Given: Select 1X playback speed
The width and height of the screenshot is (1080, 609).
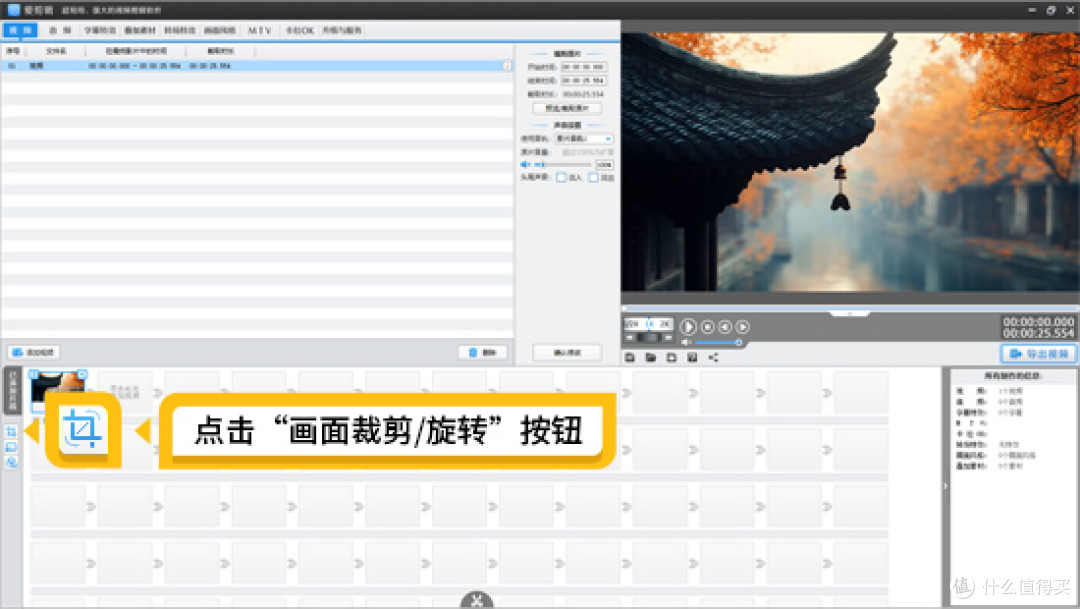Looking at the screenshot, I should click(x=650, y=324).
